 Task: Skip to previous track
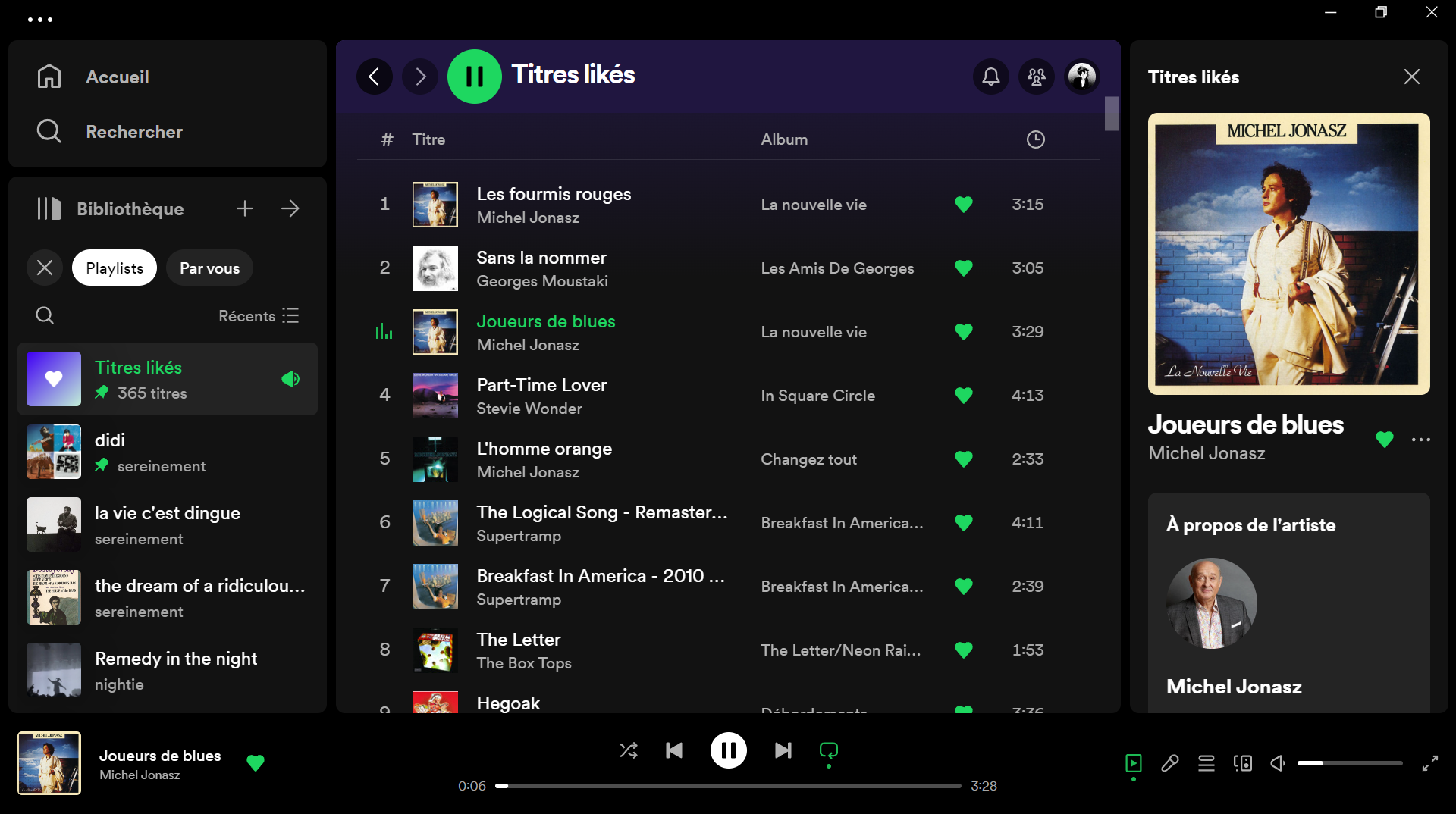click(x=674, y=750)
